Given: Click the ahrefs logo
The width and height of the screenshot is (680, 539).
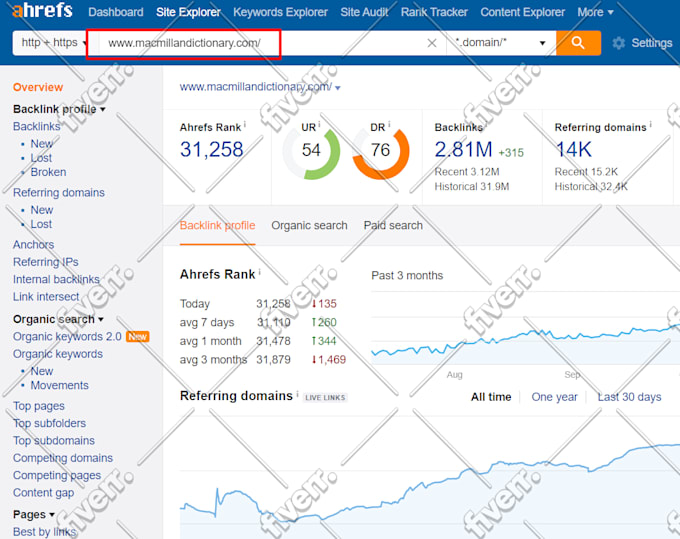Looking at the screenshot, I should click(x=42, y=10).
